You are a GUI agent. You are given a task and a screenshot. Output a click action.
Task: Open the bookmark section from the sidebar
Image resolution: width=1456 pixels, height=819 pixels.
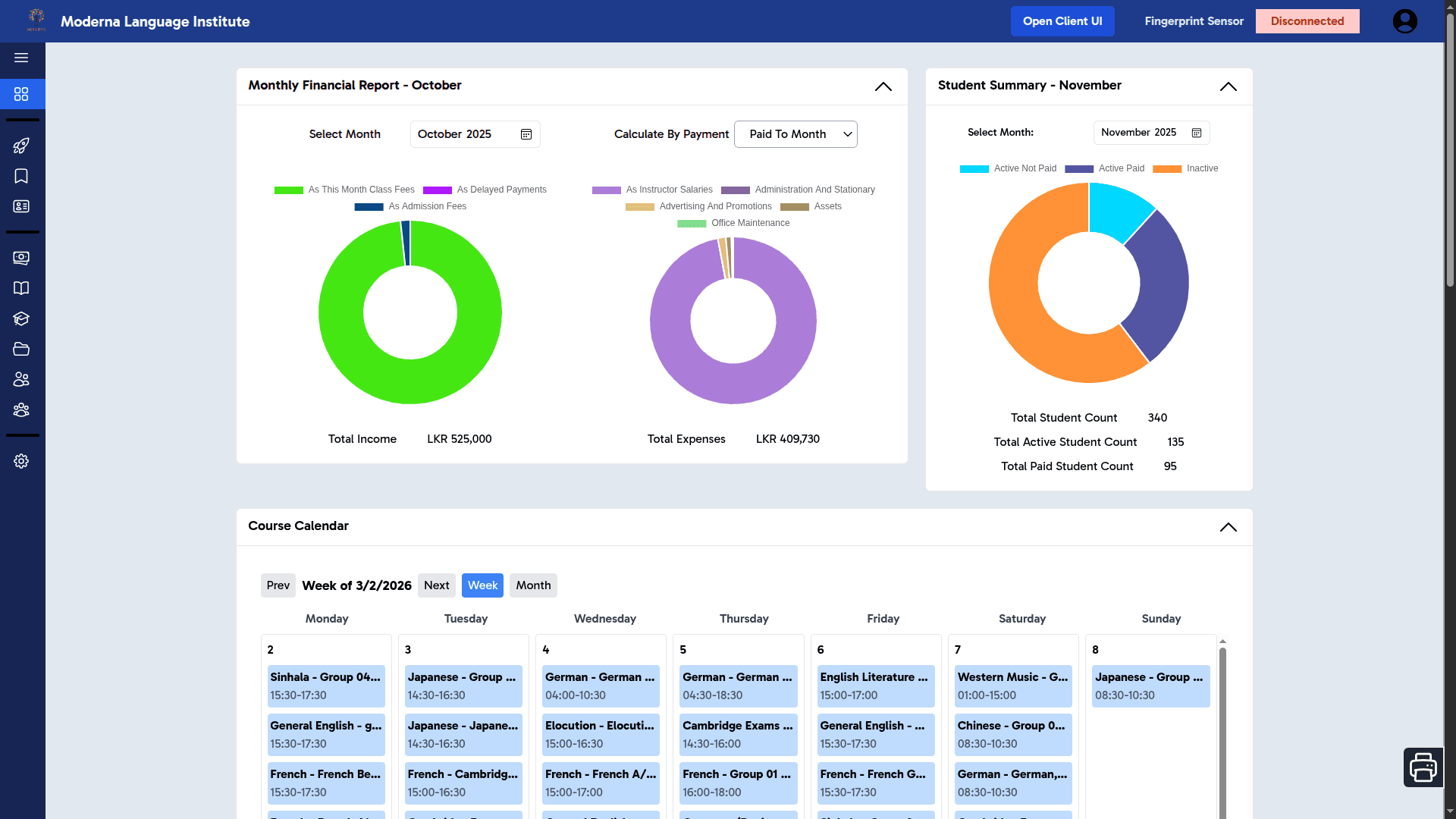pos(21,176)
